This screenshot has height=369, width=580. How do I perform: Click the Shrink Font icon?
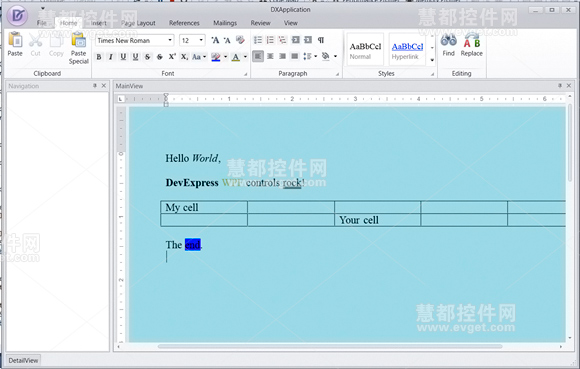pos(227,40)
